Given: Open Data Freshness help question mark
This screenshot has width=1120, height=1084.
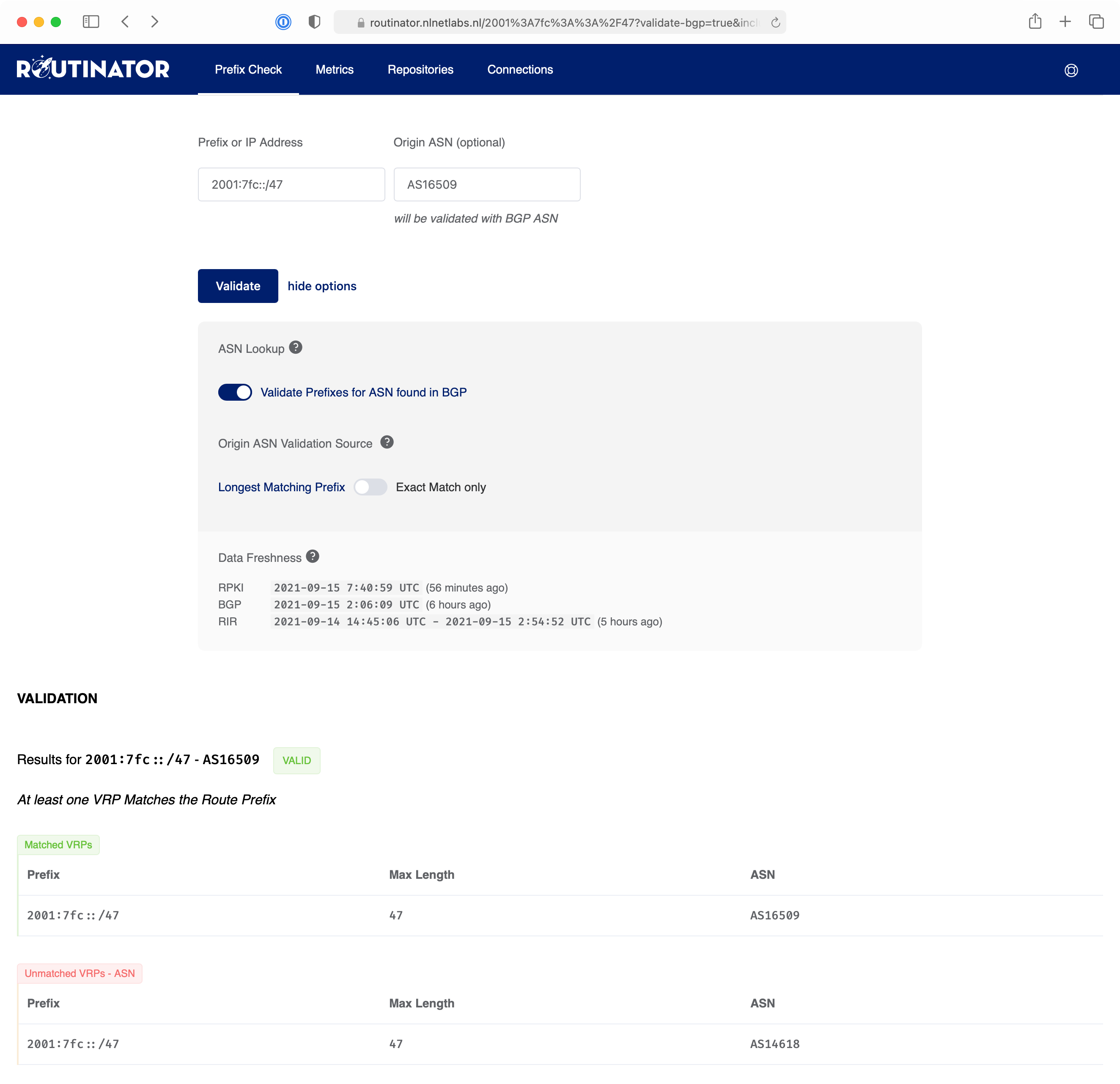Looking at the screenshot, I should coord(313,557).
